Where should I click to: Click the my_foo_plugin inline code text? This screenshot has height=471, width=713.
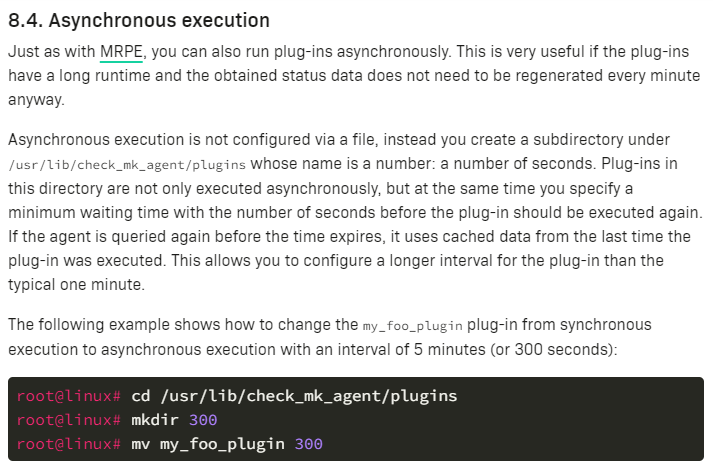[x=412, y=326]
